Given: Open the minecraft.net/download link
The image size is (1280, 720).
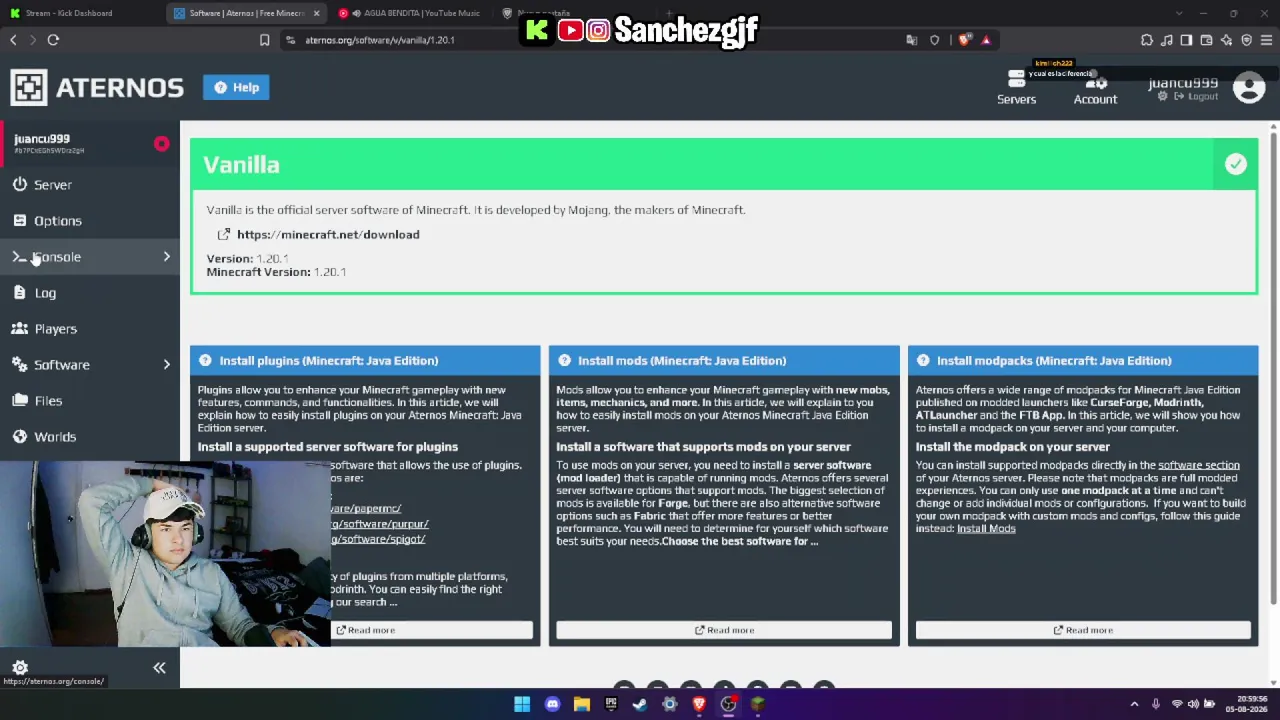Looking at the screenshot, I should click(x=328, y=235).
